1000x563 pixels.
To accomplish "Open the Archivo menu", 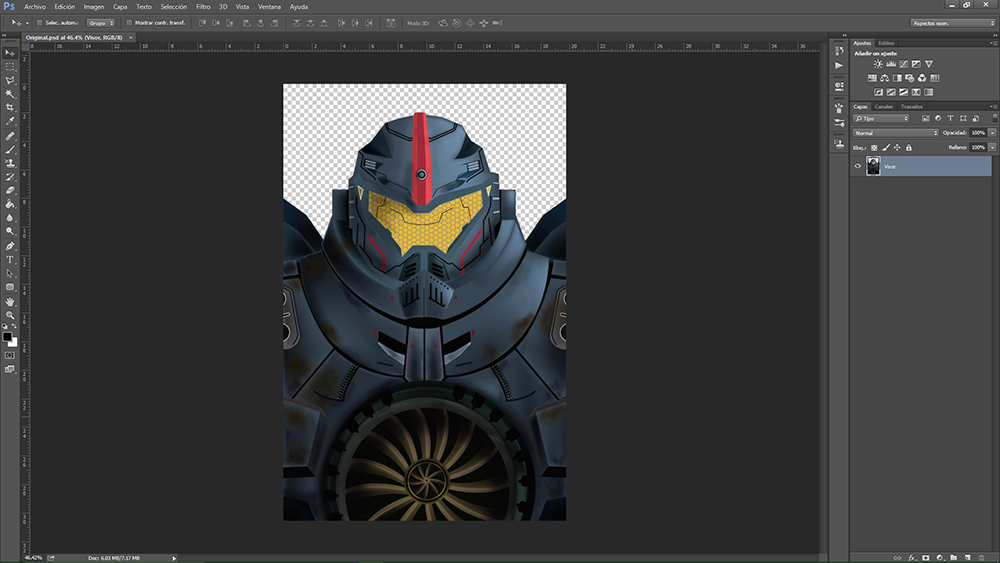I will click(x=35, y=7).
